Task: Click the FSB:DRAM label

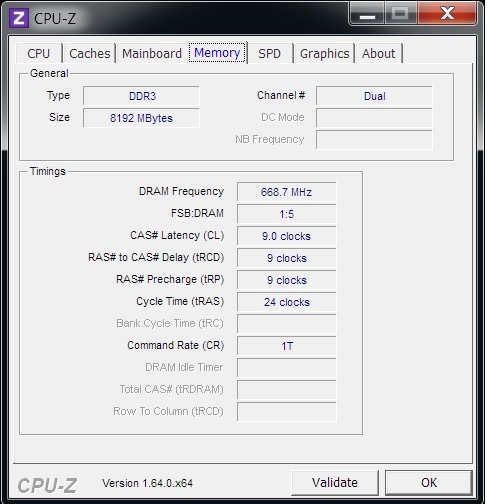Action: (x=197, y=213)
